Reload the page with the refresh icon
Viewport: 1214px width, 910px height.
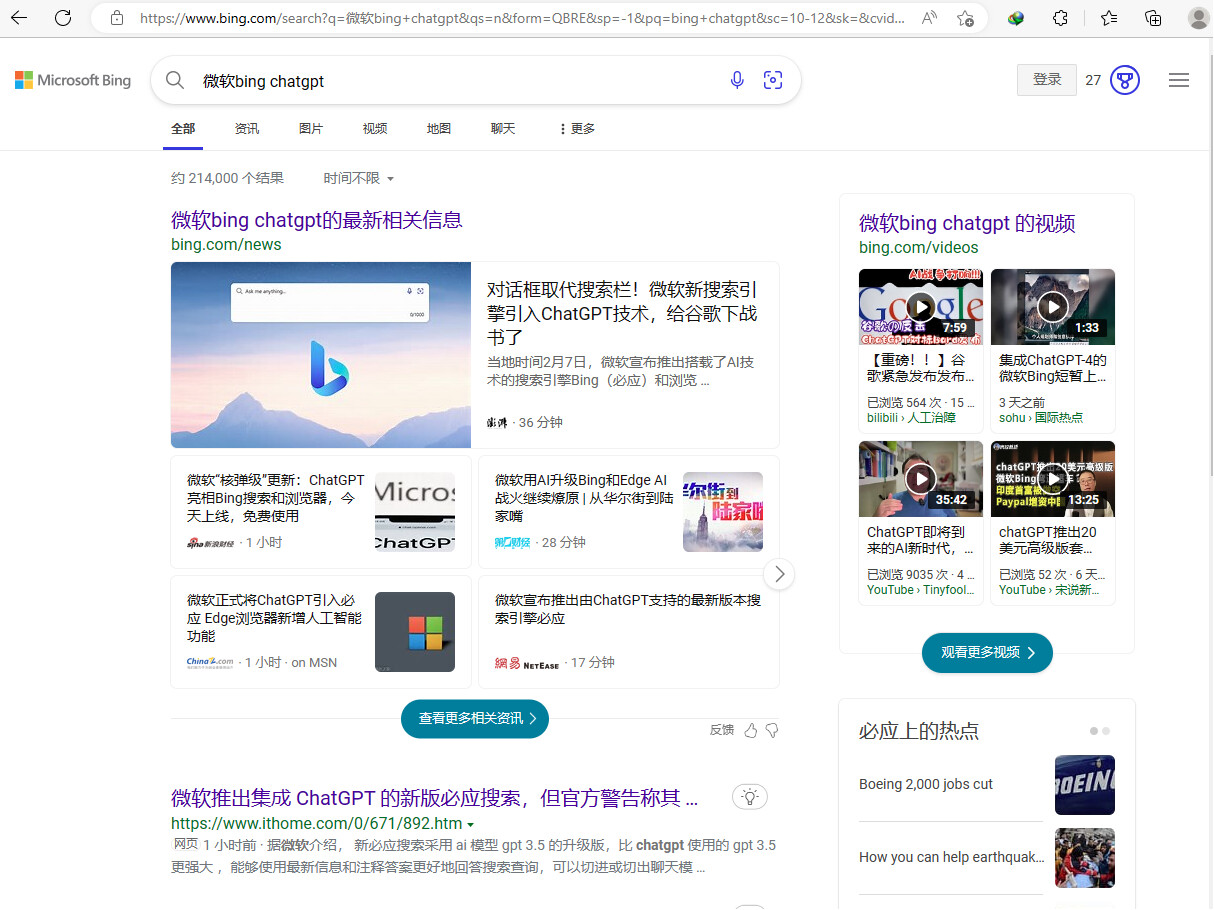[63, 18]
